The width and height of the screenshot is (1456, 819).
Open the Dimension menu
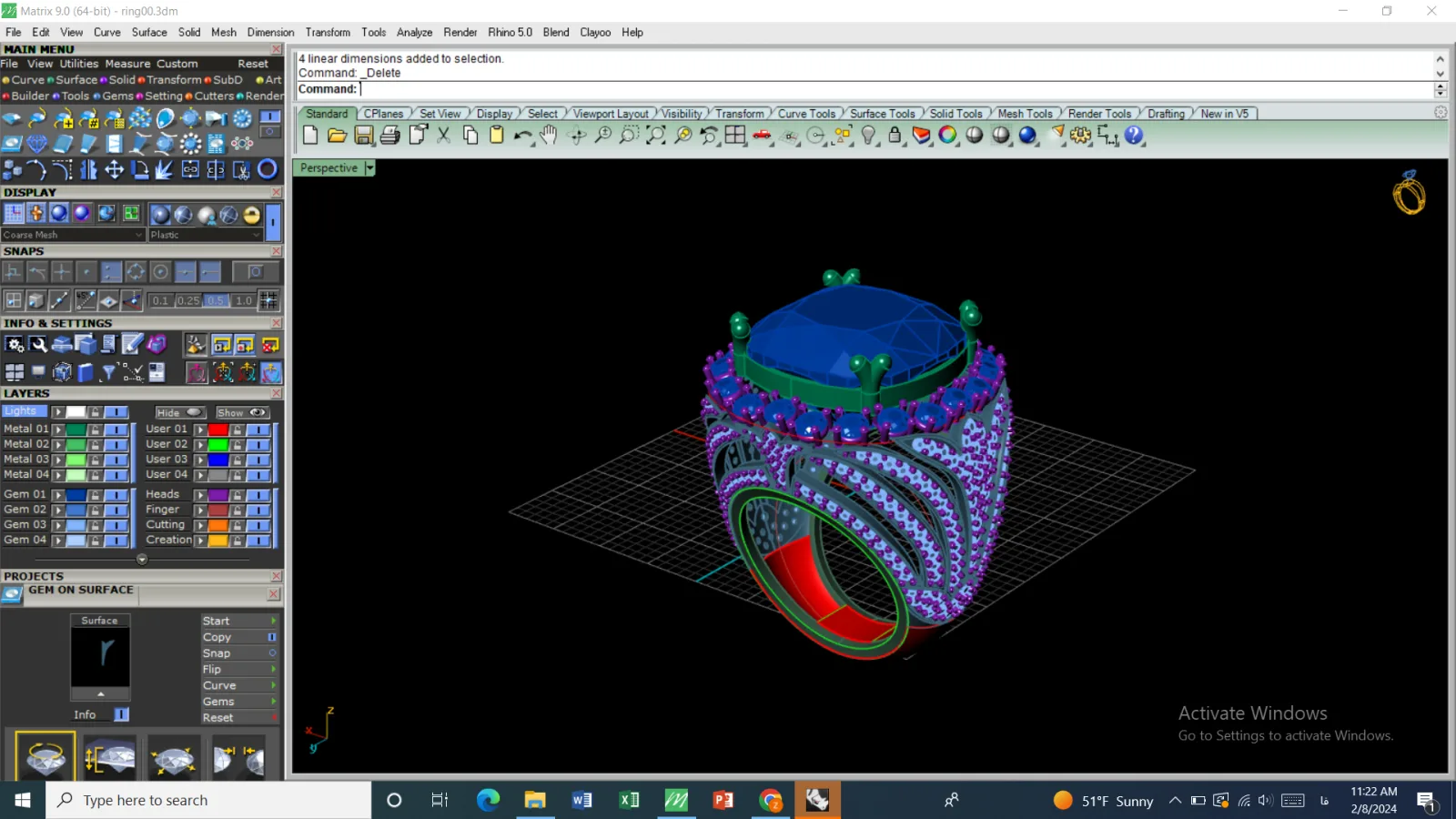(271, 32)
